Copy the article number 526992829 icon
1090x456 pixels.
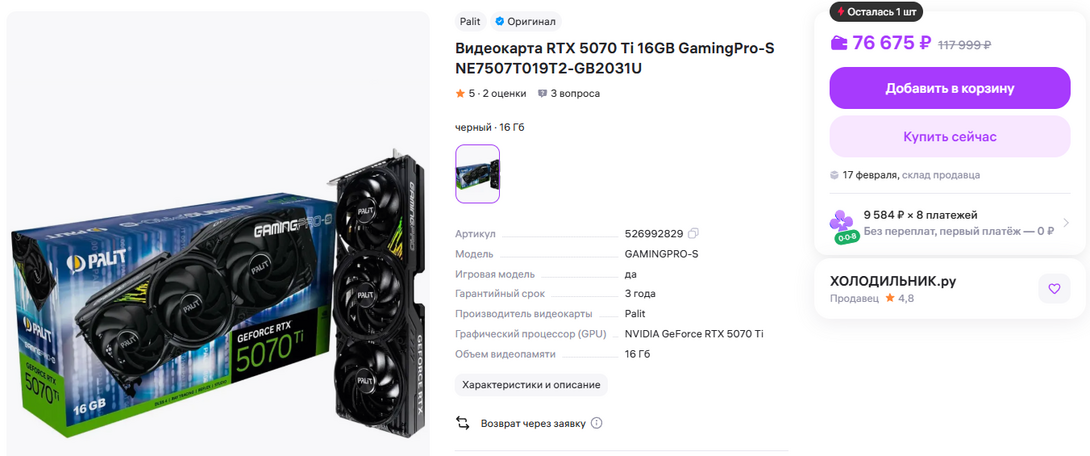pos(692,234)
